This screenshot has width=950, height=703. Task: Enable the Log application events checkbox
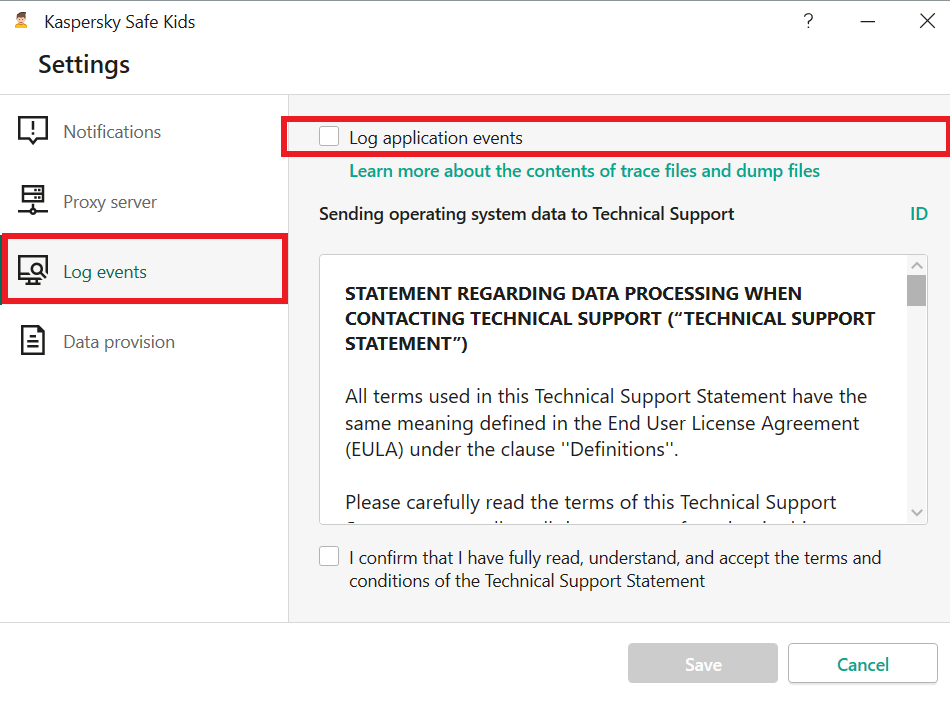(329, 137)
